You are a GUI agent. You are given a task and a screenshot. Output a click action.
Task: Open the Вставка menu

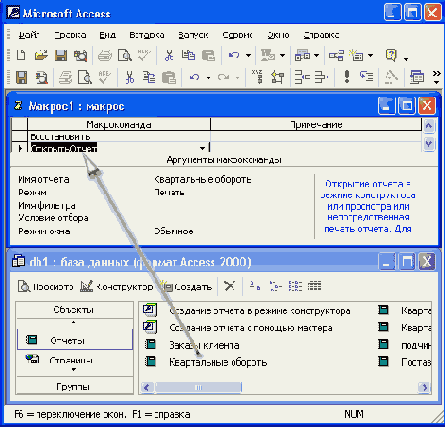[x=147, y=35]
